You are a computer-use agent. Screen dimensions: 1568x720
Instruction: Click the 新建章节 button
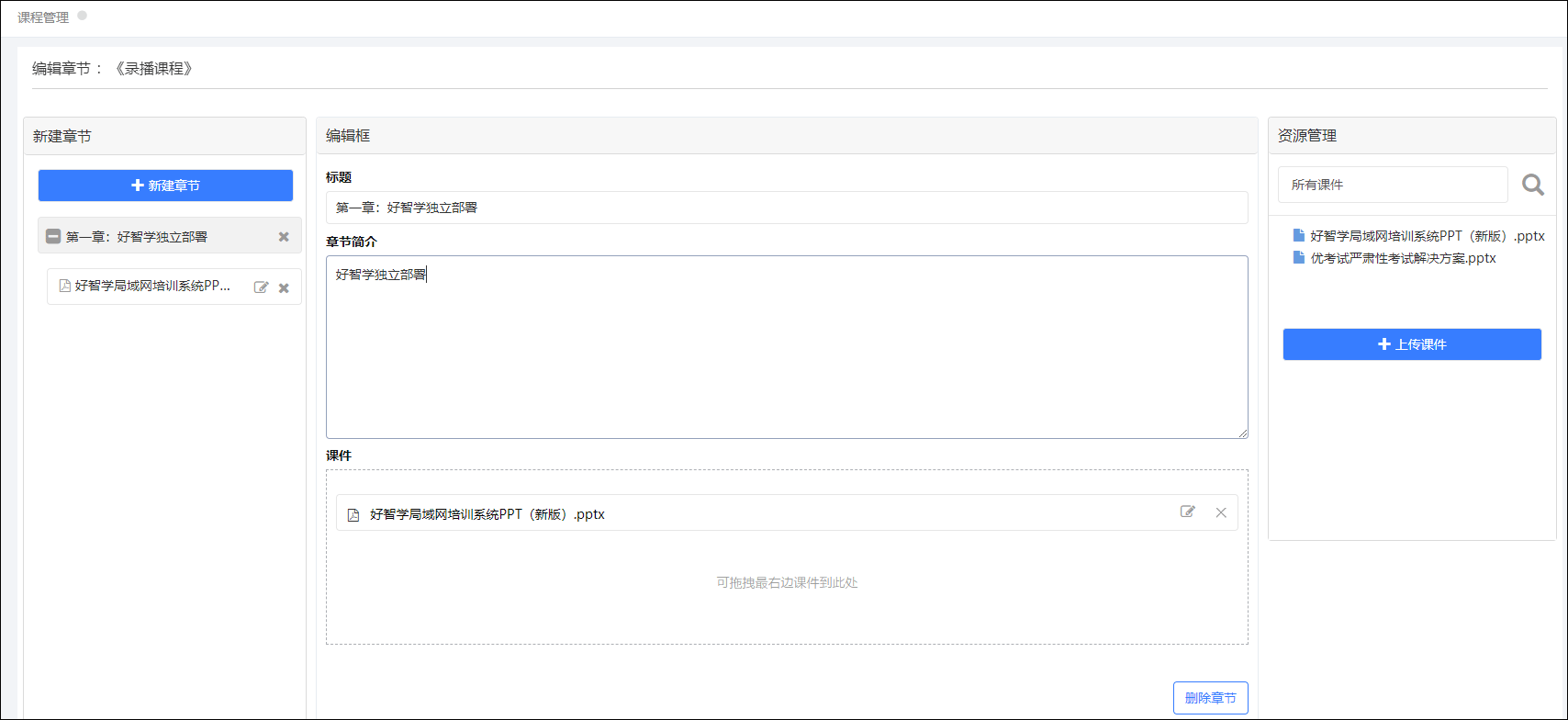165,186
